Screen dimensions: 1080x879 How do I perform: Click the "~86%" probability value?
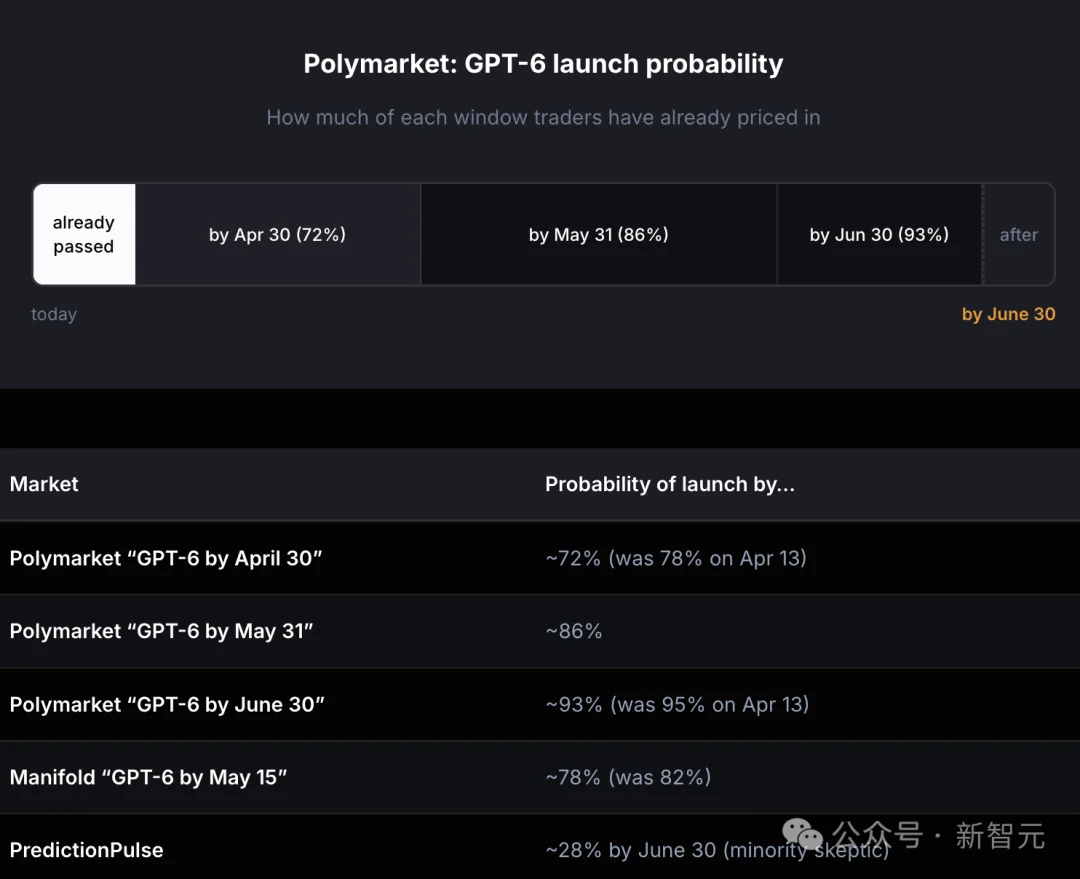[x=574, y=631]
